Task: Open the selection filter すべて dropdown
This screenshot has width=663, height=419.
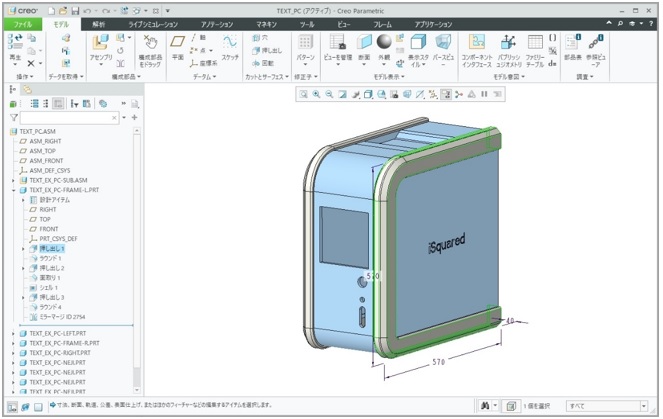Action: click(x=644, y=406)
